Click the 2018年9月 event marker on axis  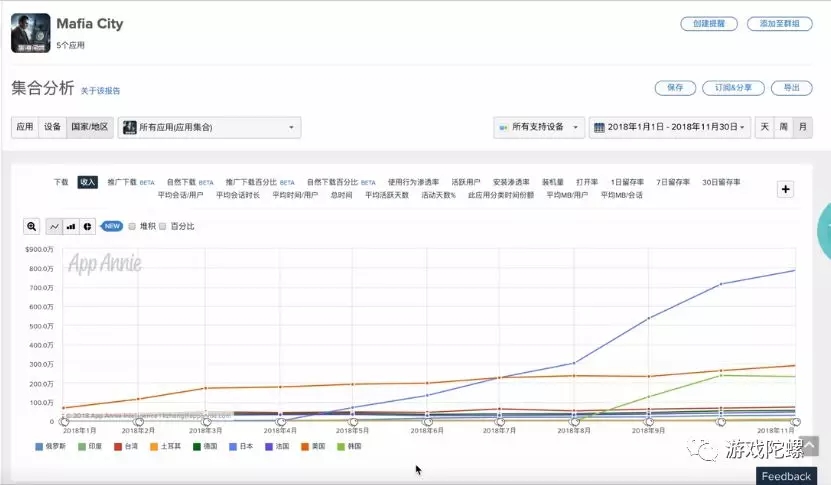[649, 422]
